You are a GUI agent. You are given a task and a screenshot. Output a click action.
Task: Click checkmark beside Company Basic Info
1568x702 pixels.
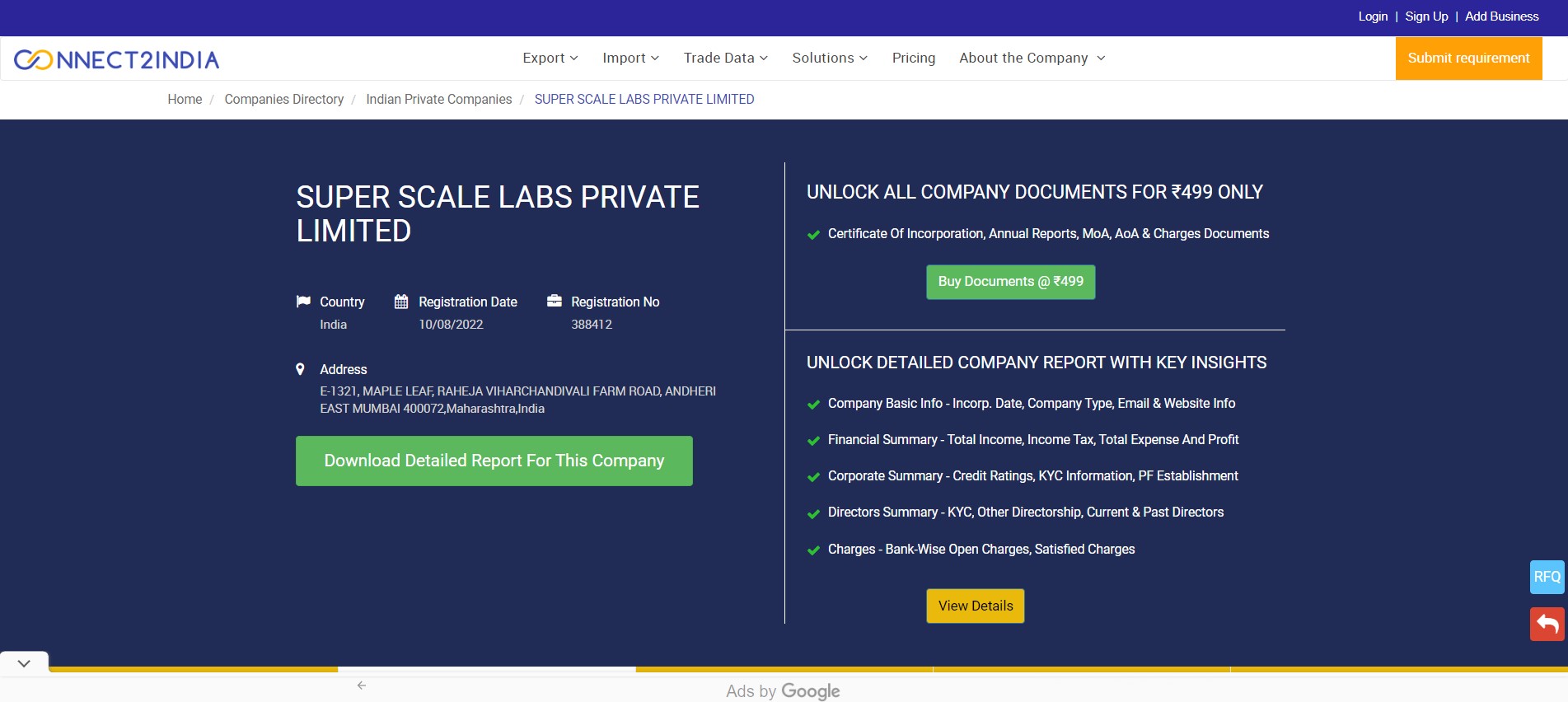[x=813, y=405]
